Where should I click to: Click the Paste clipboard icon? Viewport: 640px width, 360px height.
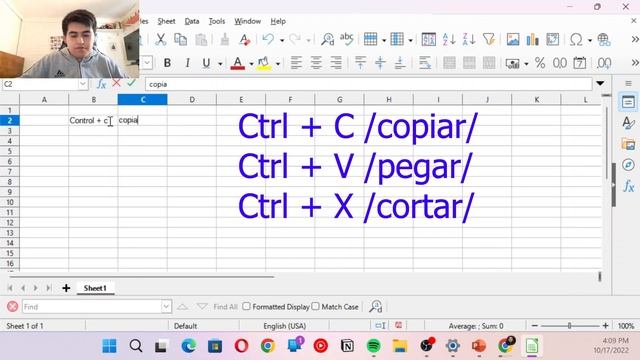coord(201,40)
